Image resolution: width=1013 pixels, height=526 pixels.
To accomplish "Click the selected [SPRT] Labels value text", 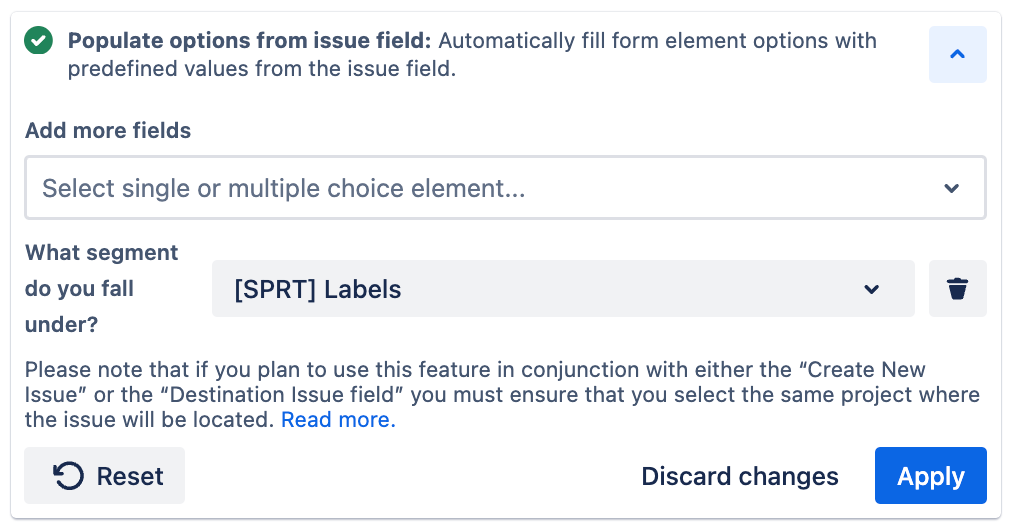I will [318, 290].
